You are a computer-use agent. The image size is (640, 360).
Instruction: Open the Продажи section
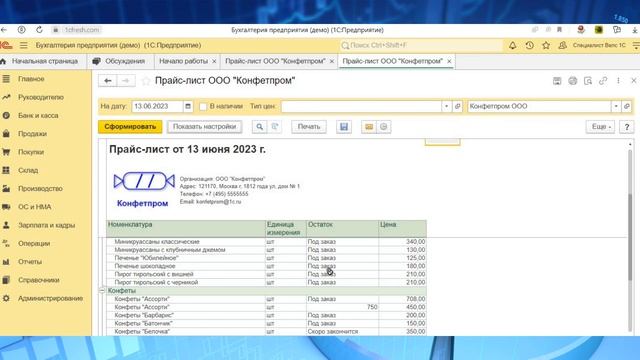coord(32,134)
